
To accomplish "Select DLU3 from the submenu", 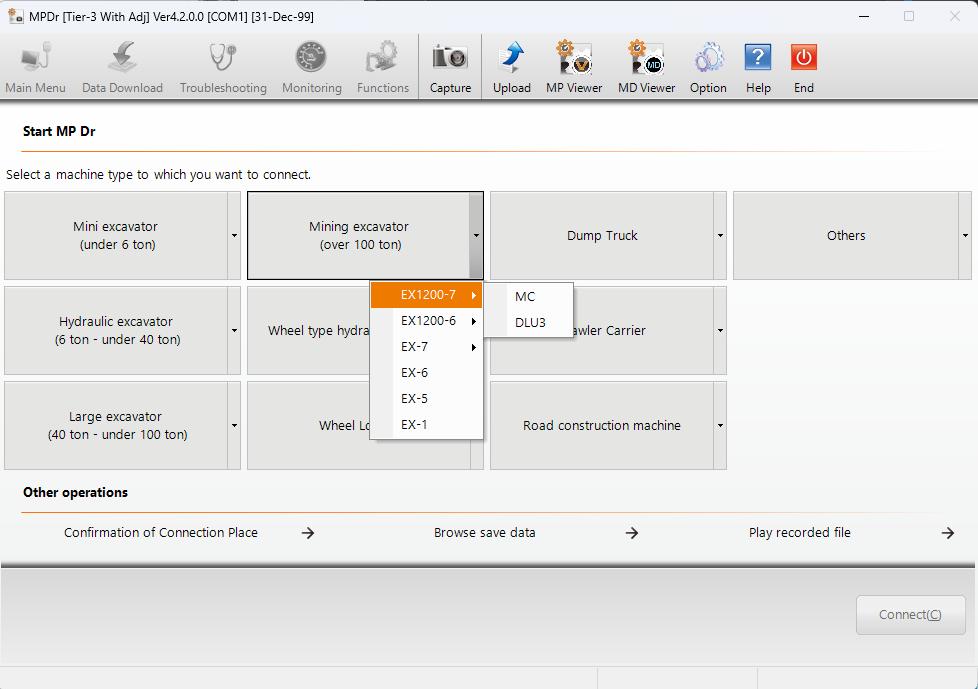I will 530,323.
